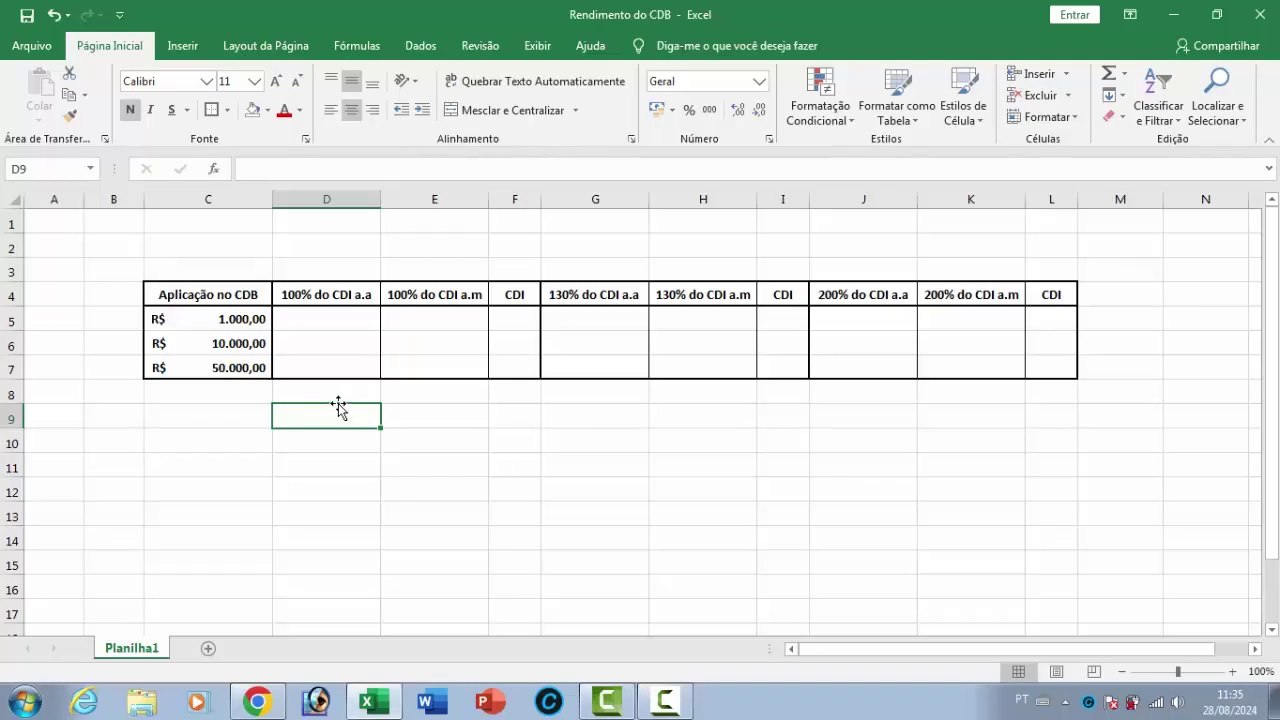Select the Planilha1 sheet tab
The width and height of the screenshot is (1280, 720).
[x=132, y=648]
